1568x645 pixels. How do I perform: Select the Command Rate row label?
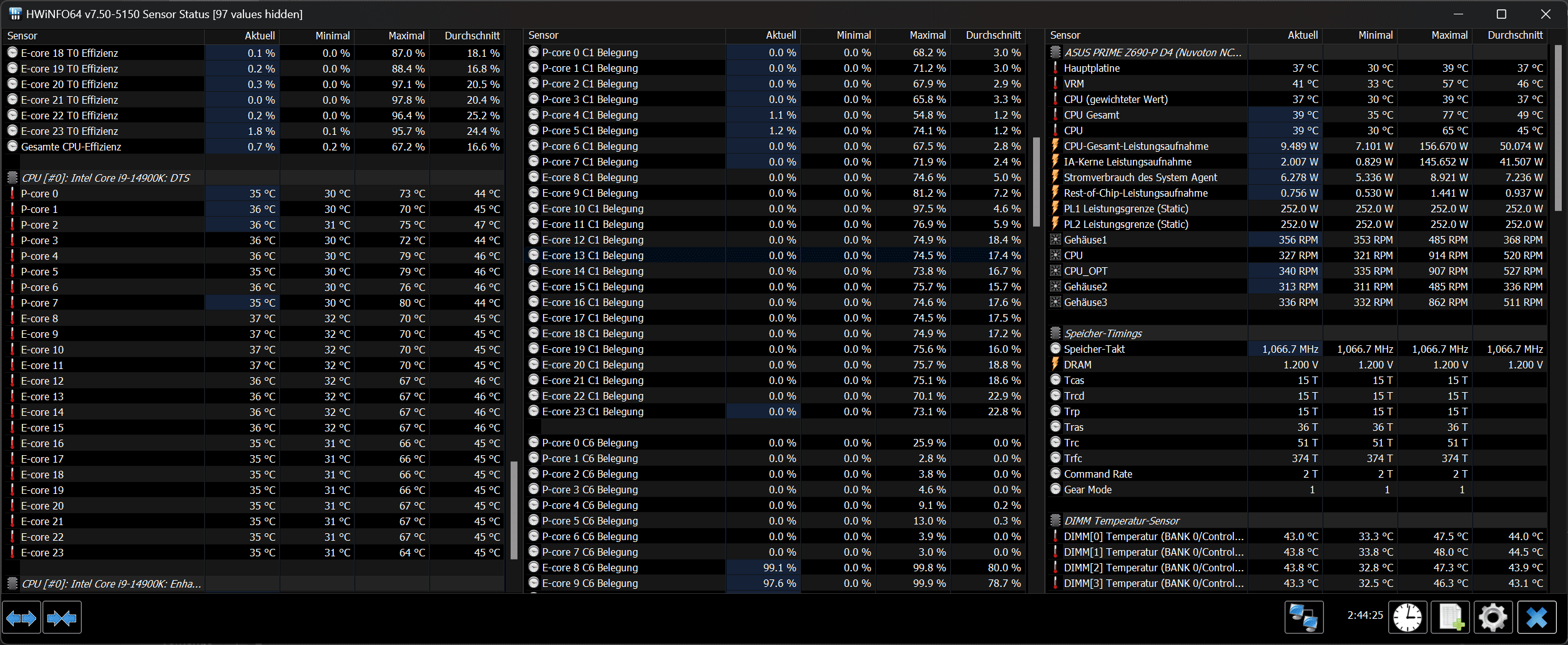(x=1098, y=474)
